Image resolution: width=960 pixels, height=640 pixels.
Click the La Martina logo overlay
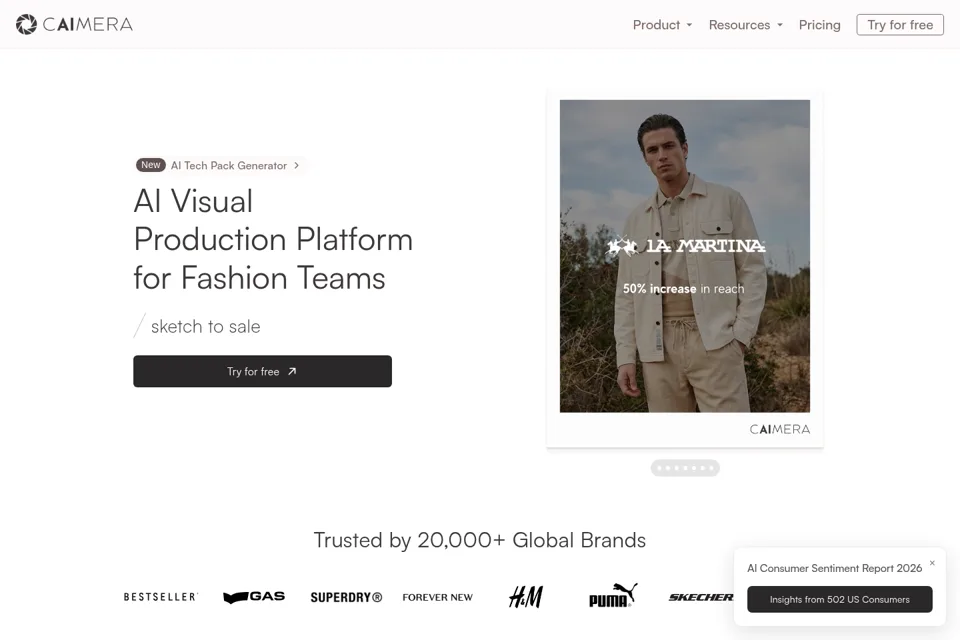pos(685,246)
